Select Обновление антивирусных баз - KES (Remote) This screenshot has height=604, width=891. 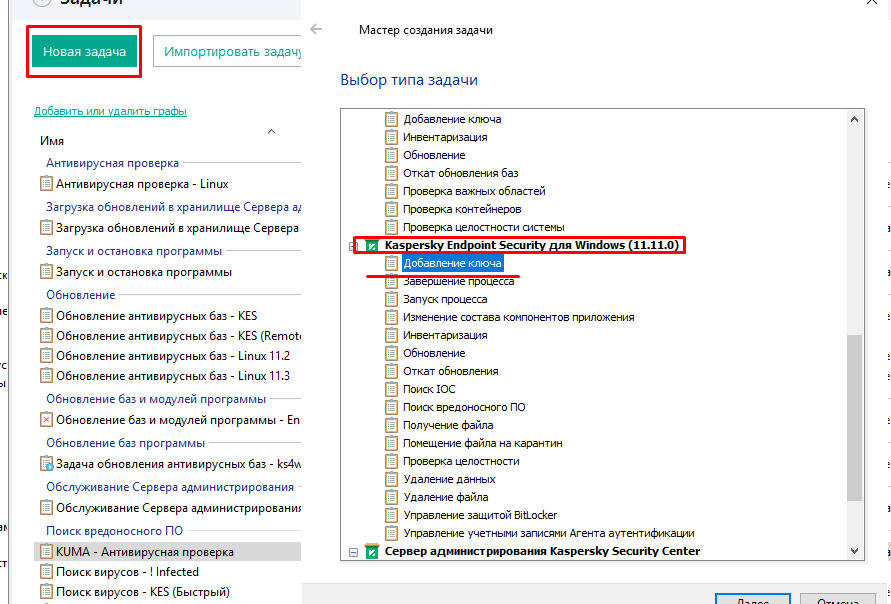[x=178, y=336]
